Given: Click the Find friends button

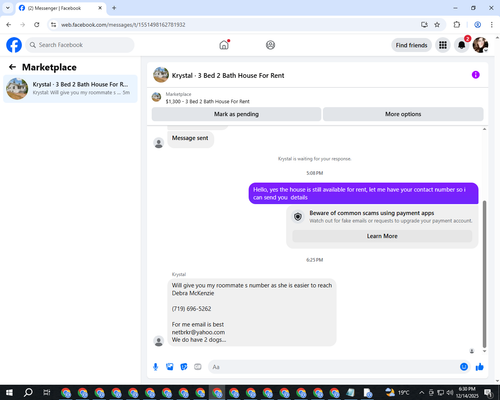Looking at the screenshot, I should pyautogui.click(x=411, y=45).
